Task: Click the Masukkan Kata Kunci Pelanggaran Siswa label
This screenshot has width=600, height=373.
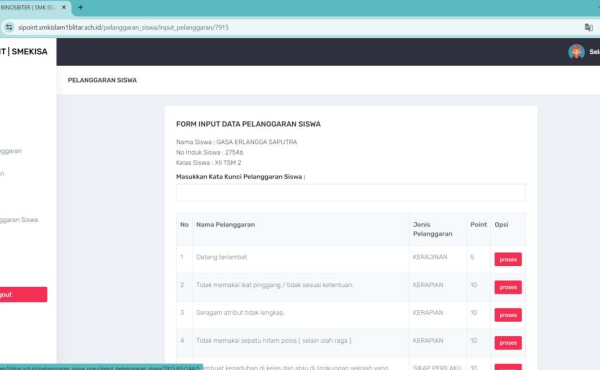Action: pos(241,177)
